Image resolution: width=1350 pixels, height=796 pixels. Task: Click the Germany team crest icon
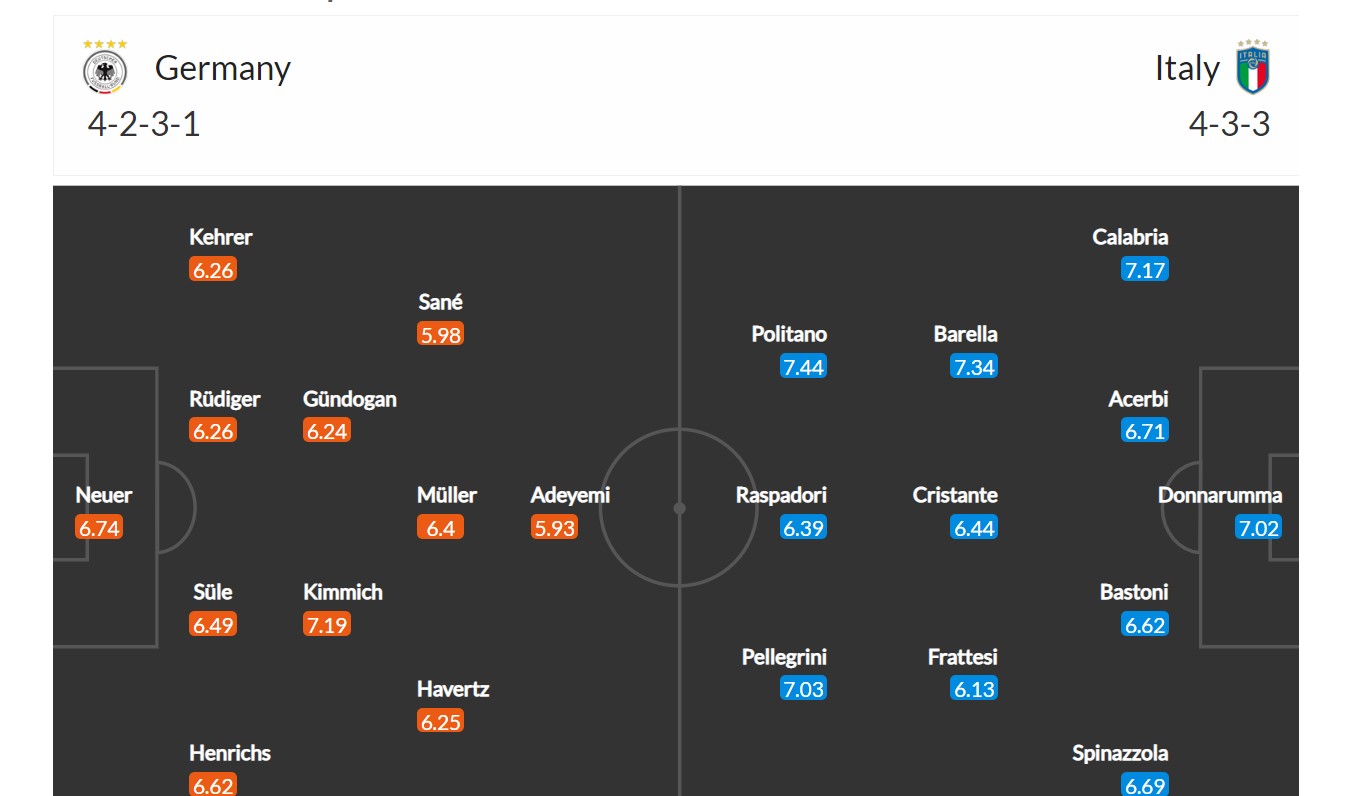coord(105,68)
